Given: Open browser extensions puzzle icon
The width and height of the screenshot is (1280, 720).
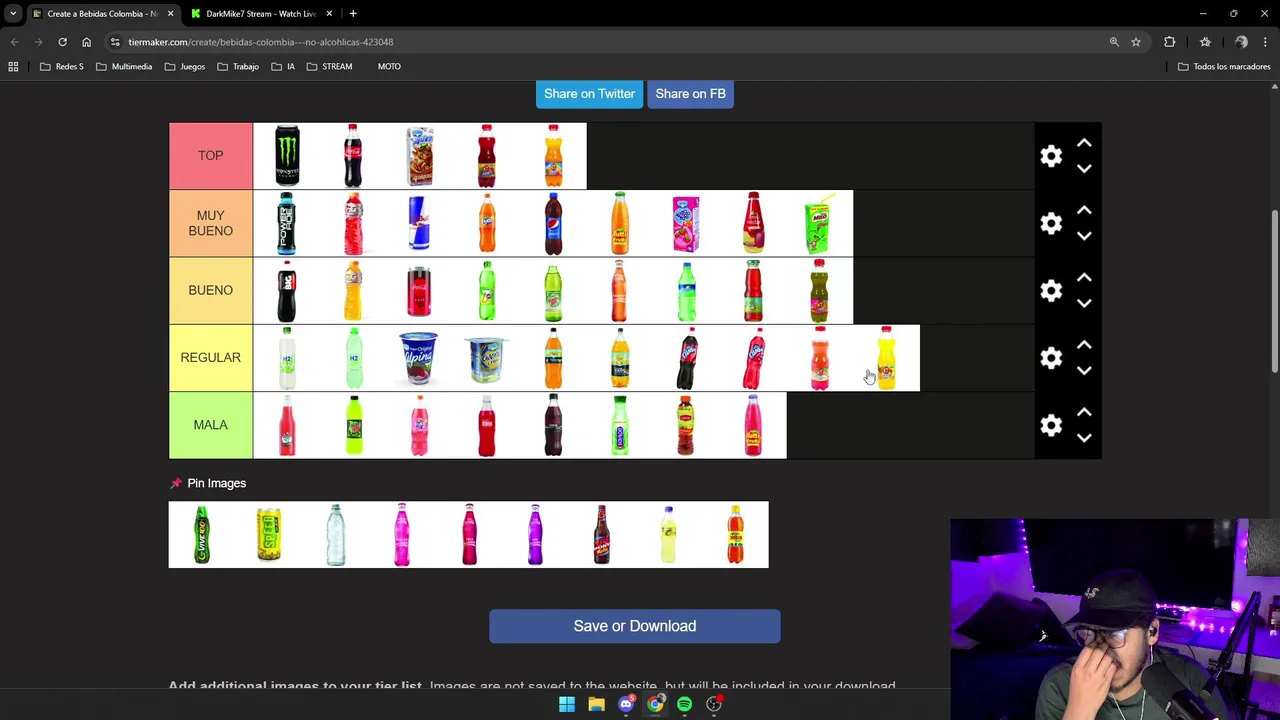Looking at the screenshot, I should coord(1169,42).
